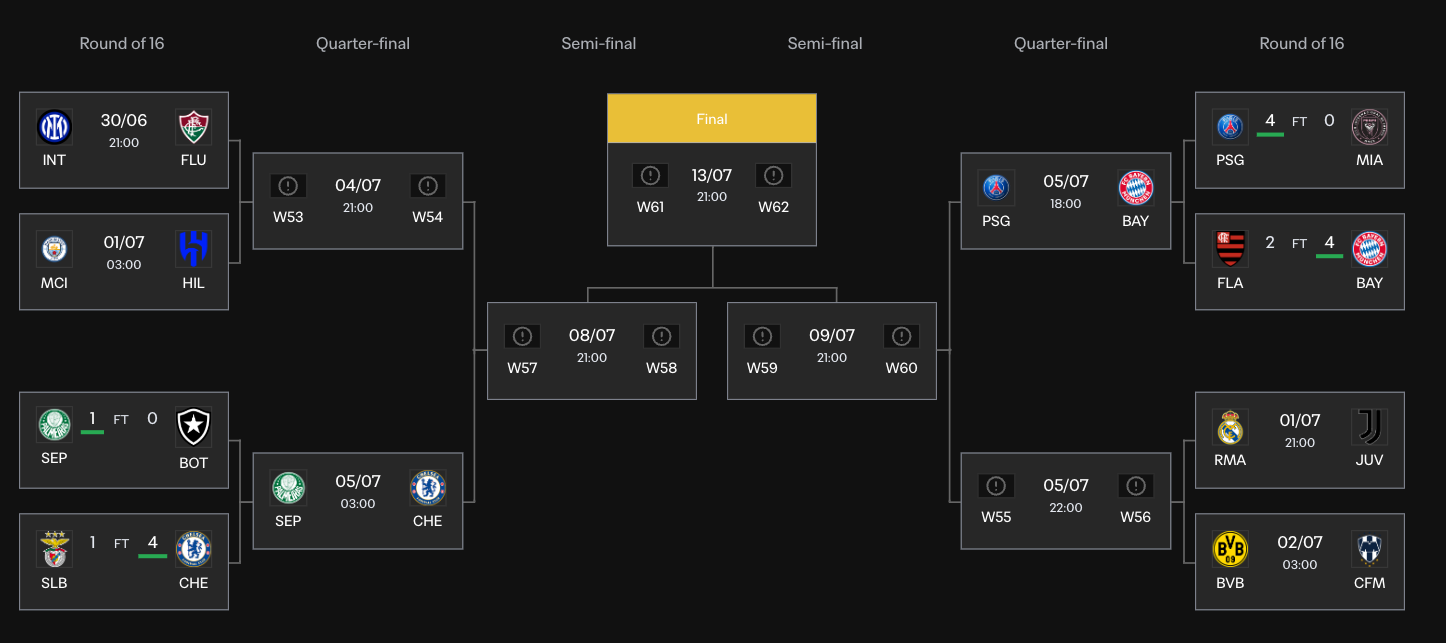Click Flamengo's score of 2
The width and height of the screenshot is (1446, 643).
click(x=1270, y=242)
